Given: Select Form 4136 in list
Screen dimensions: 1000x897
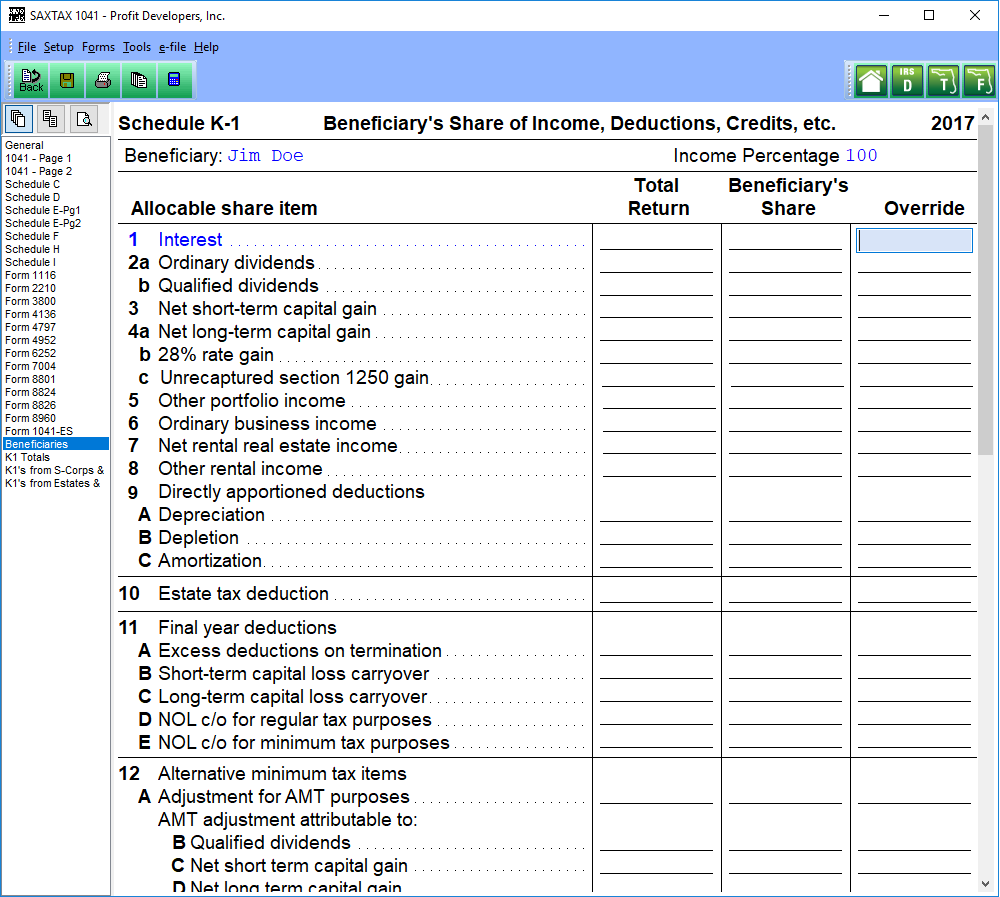Looking at the screenshot, I should pos(56,314).
